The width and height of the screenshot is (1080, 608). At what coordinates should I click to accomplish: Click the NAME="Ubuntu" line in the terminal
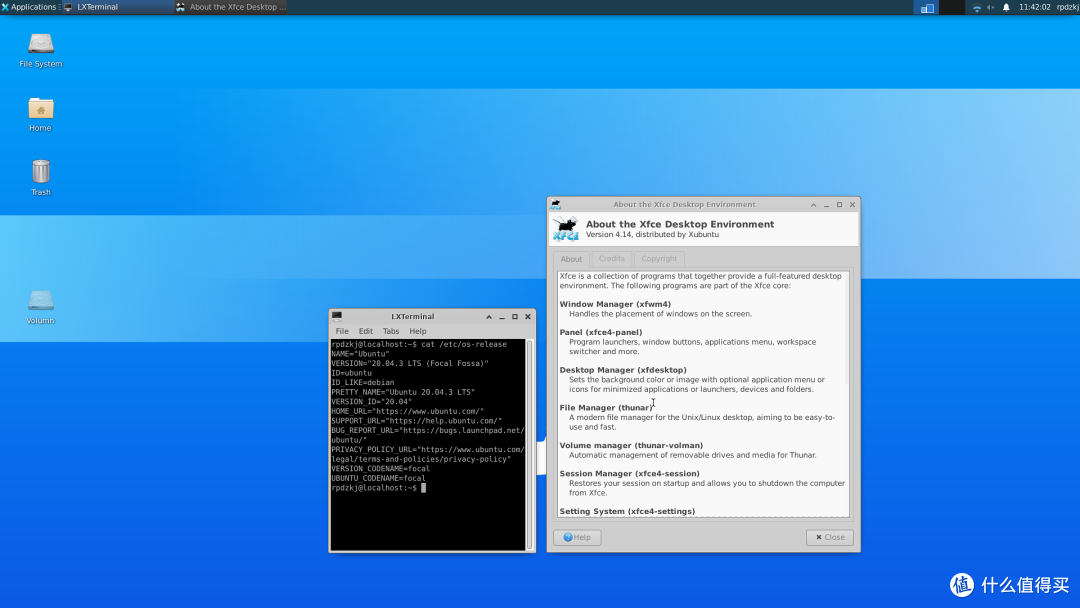coord(360,353)
